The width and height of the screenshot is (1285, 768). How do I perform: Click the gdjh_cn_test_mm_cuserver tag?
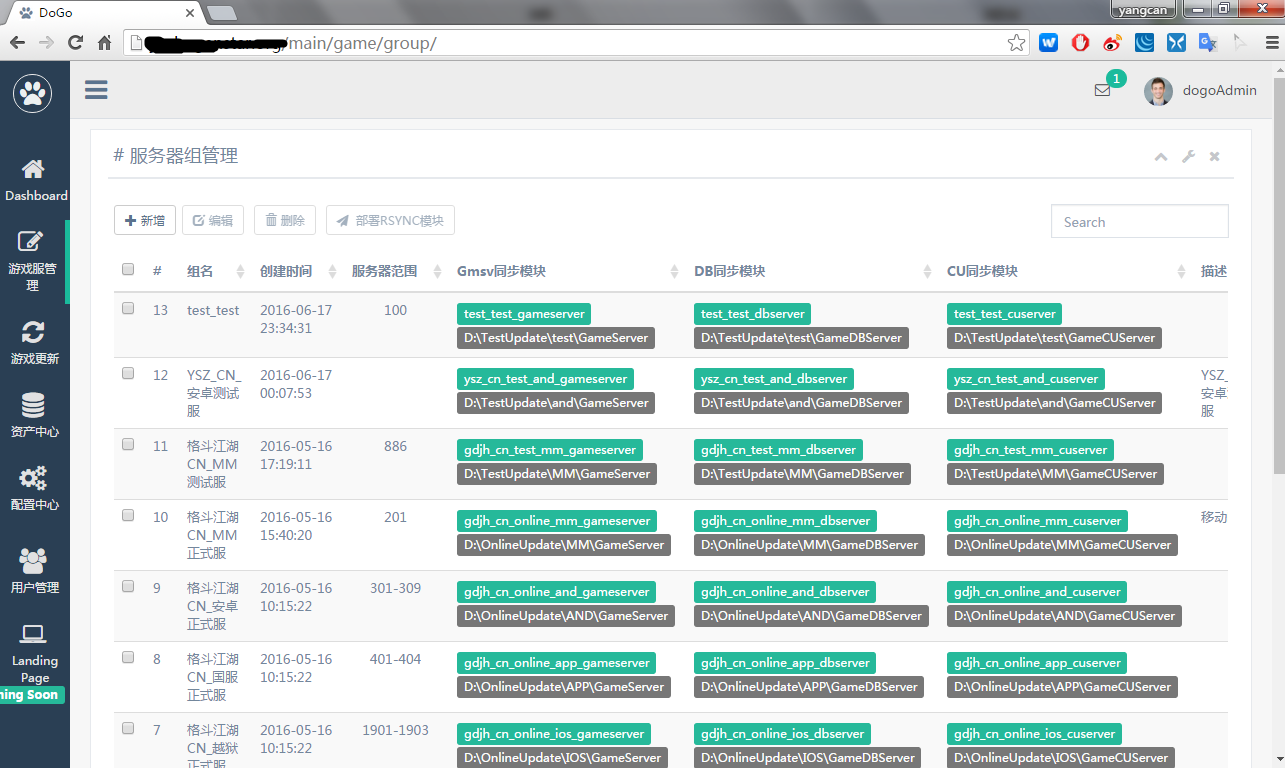pos(1030,450)
